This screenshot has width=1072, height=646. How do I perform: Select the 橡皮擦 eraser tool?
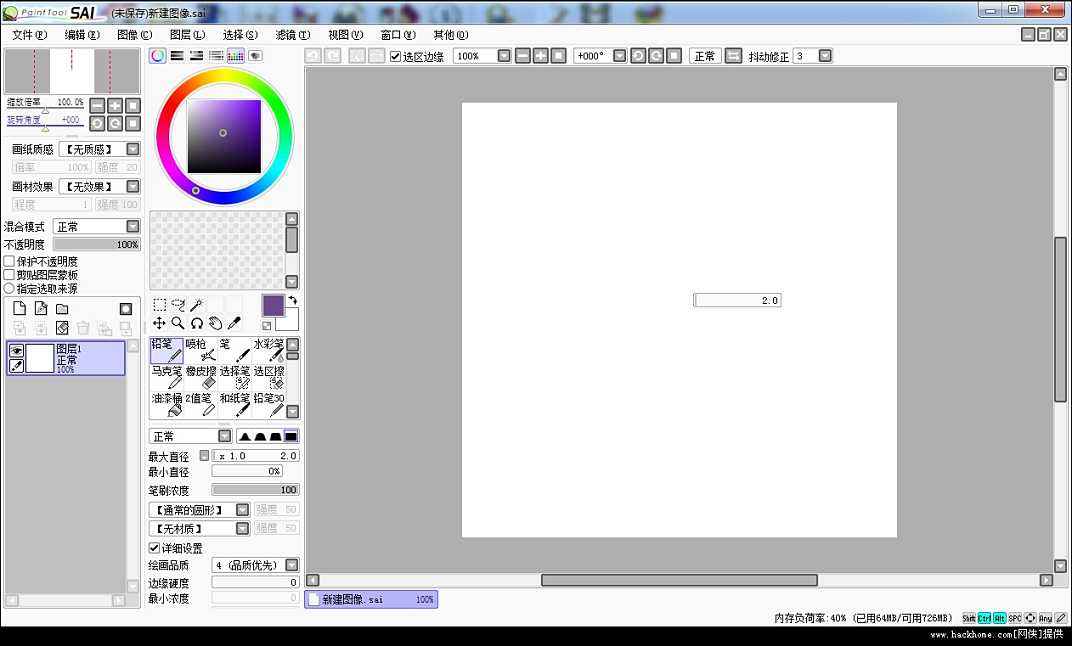201,377
